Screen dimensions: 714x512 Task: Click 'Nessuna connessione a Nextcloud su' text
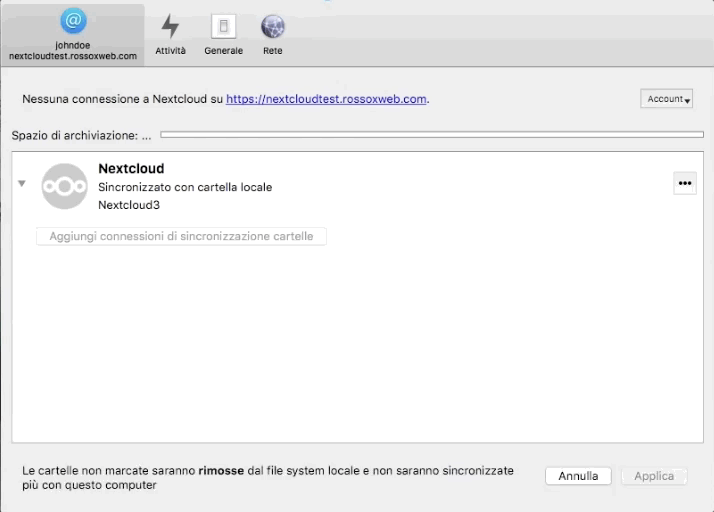click(x=122, y=99)
